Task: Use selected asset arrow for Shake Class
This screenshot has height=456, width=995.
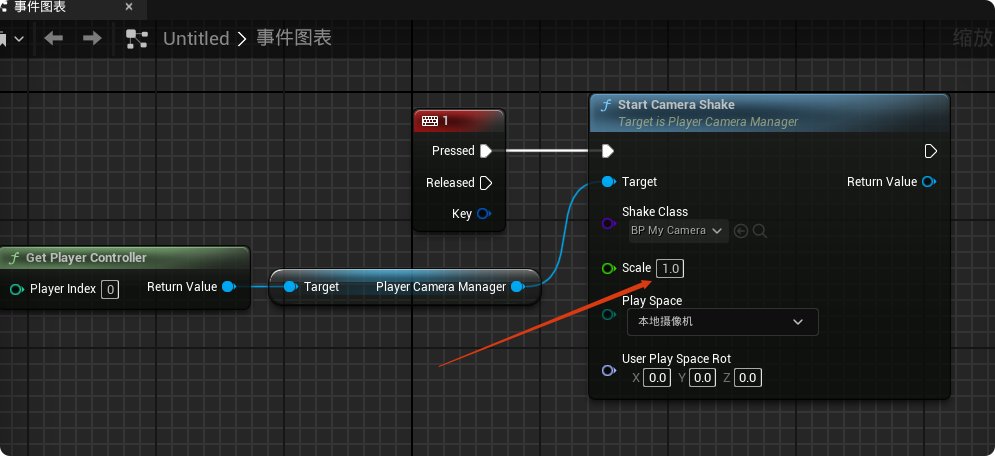Action: (x=741, y=231)
